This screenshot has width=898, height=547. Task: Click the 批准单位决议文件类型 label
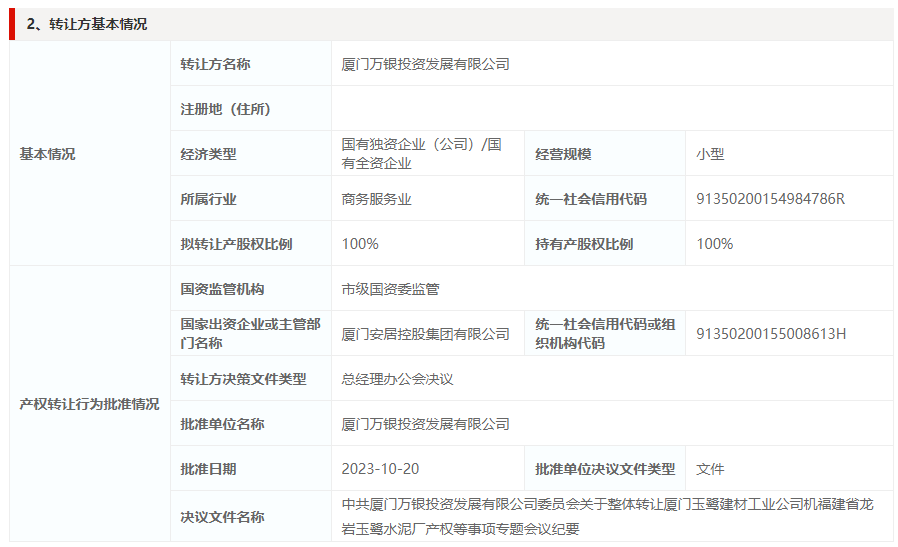pos(605,469)
